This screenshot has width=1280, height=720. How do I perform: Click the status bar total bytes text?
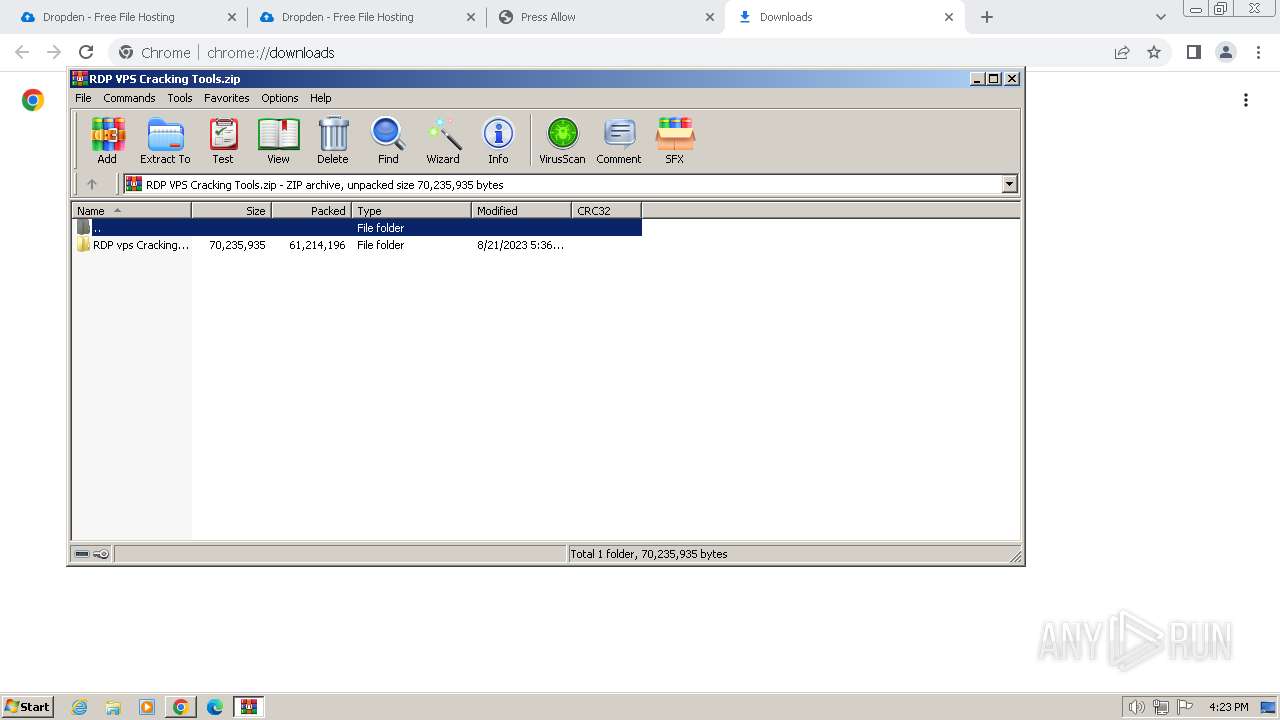tap(649, 554)
